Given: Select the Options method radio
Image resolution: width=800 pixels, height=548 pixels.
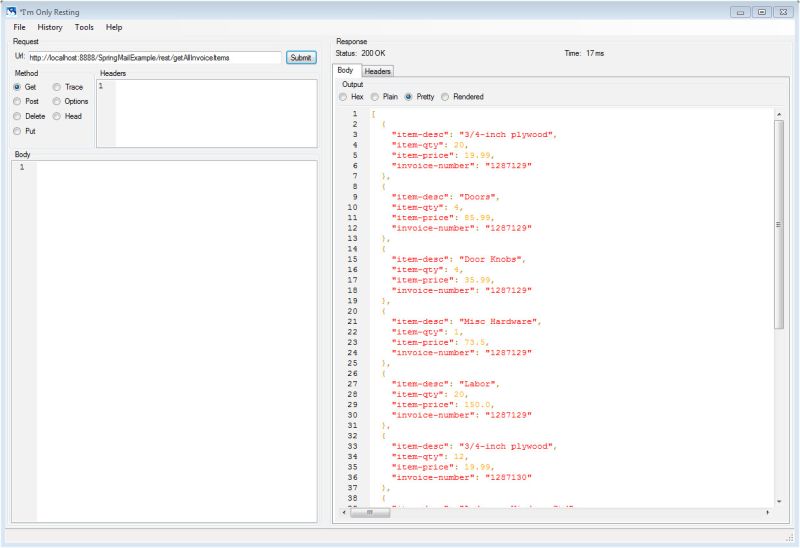Looking at the screenshot, I should click(70, 102).
